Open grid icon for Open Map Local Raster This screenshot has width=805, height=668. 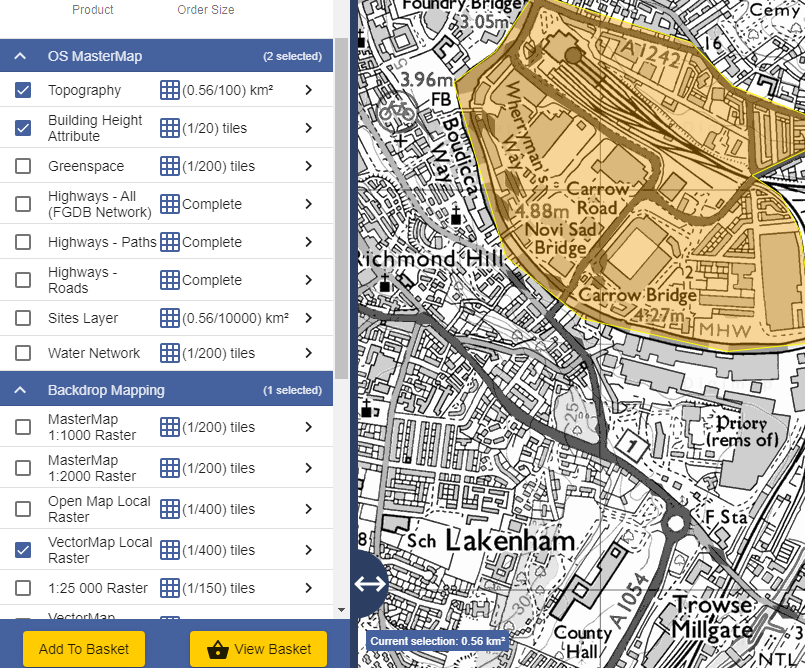[x=169, y=509]
